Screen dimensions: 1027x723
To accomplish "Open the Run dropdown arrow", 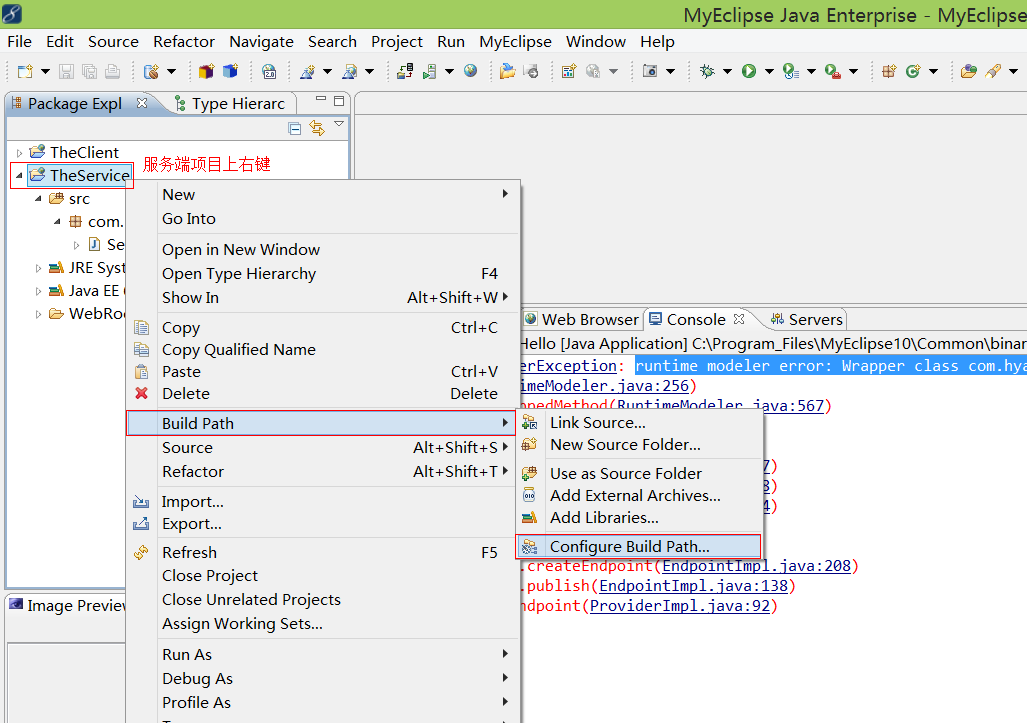I will tap(770, 71).
